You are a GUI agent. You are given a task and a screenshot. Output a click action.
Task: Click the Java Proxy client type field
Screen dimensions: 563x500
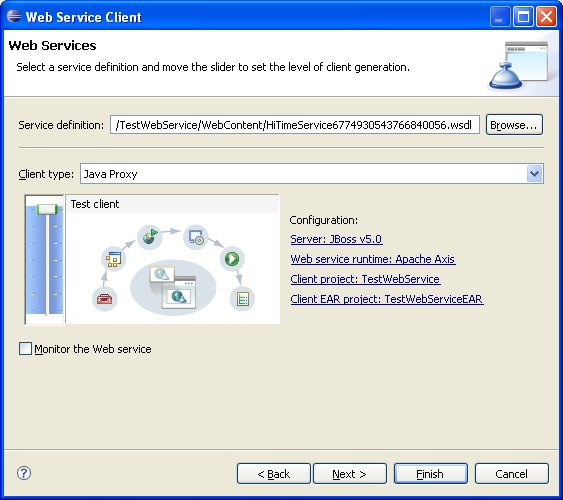pos(312,174)
